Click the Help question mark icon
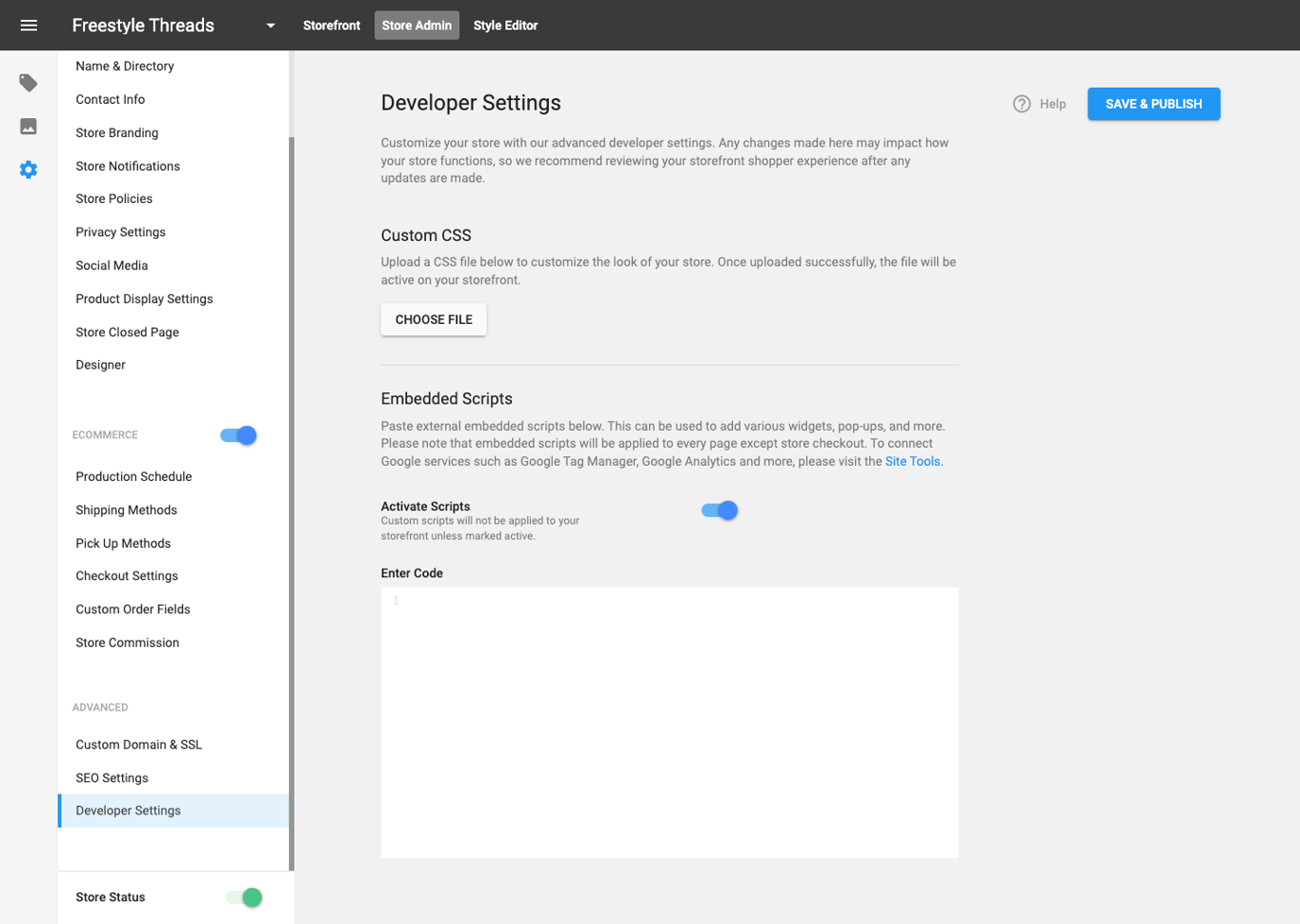The height and width of the screenshot is (924, 1300). 1021,104
